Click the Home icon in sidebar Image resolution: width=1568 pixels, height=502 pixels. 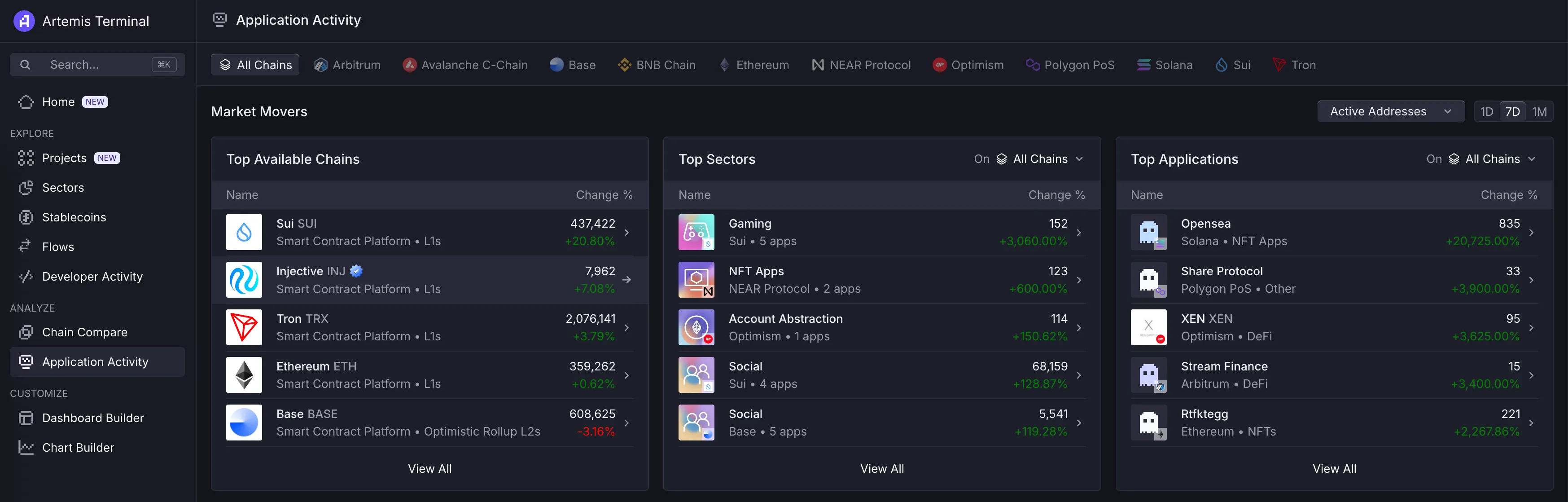[26, 102]
